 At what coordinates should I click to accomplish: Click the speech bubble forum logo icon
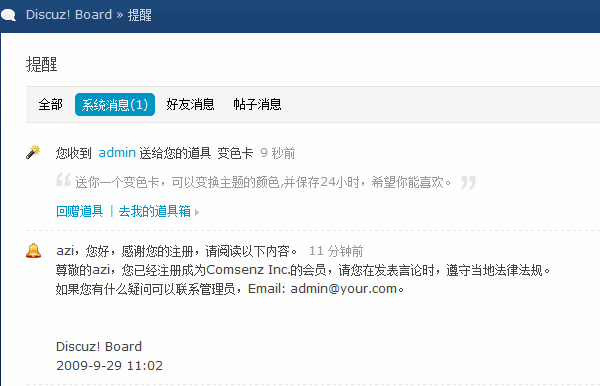pos(8,15)
